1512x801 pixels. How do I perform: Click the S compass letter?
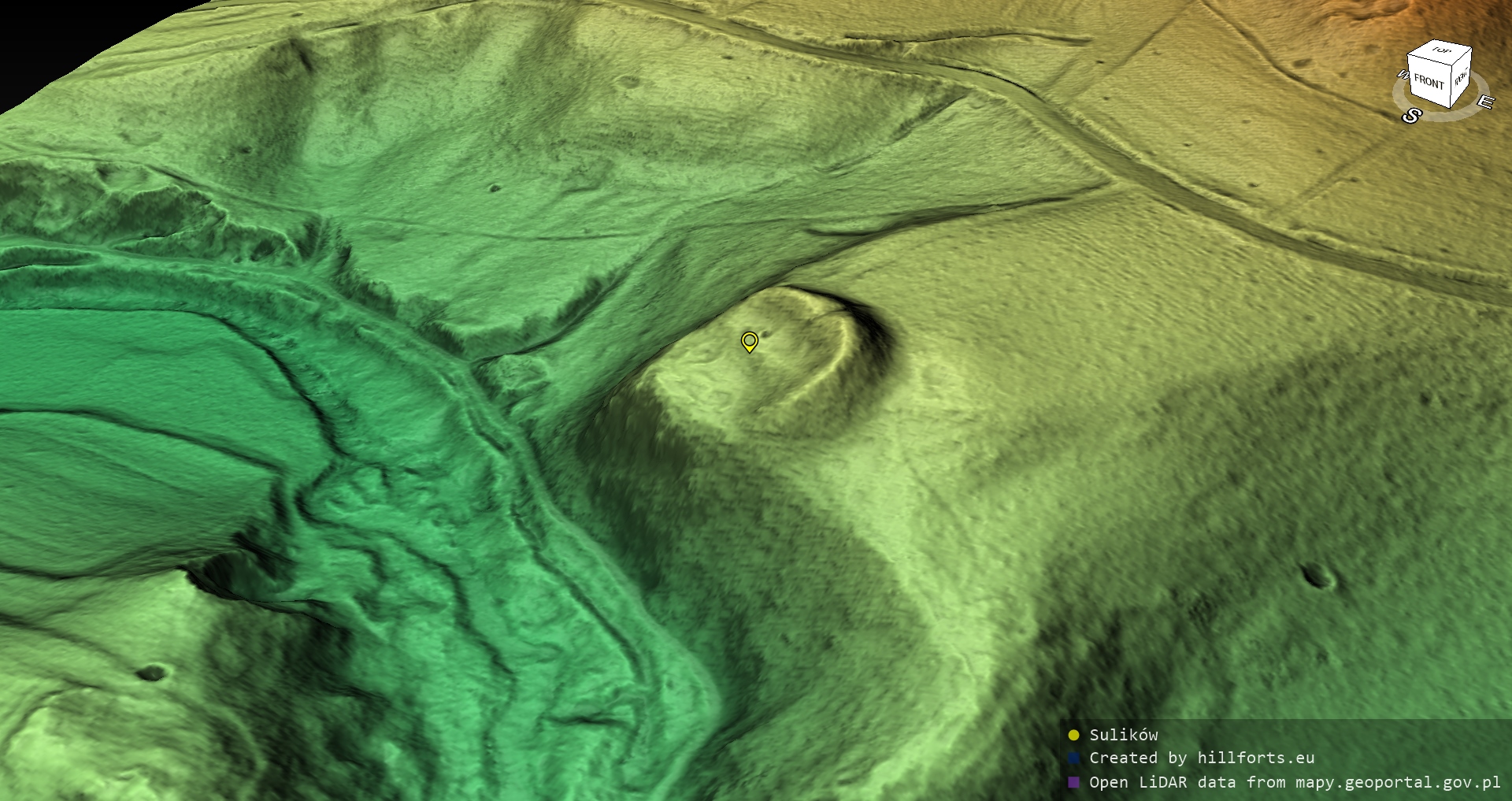[1410, 117]
